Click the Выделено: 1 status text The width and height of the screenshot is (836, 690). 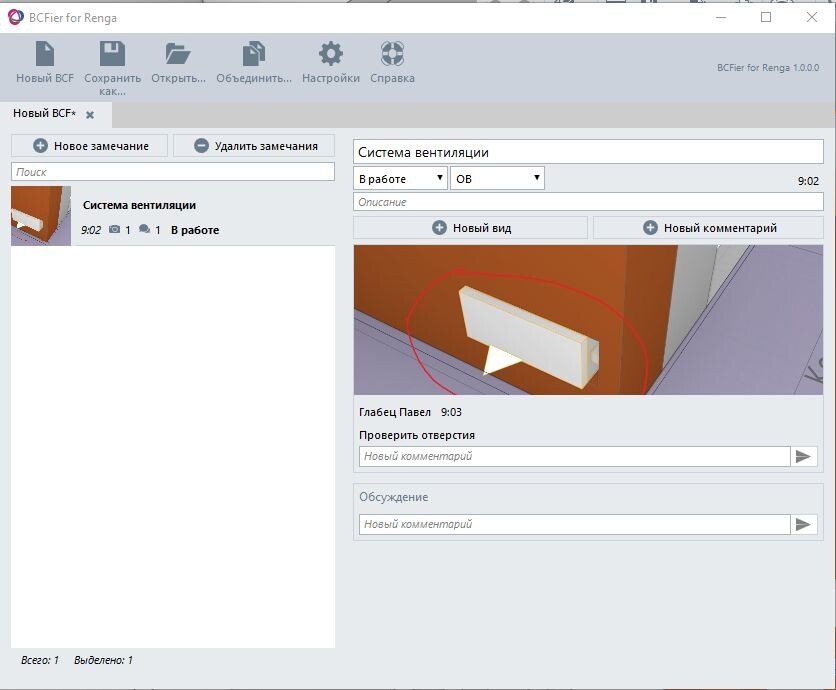[x=103, y=660]
